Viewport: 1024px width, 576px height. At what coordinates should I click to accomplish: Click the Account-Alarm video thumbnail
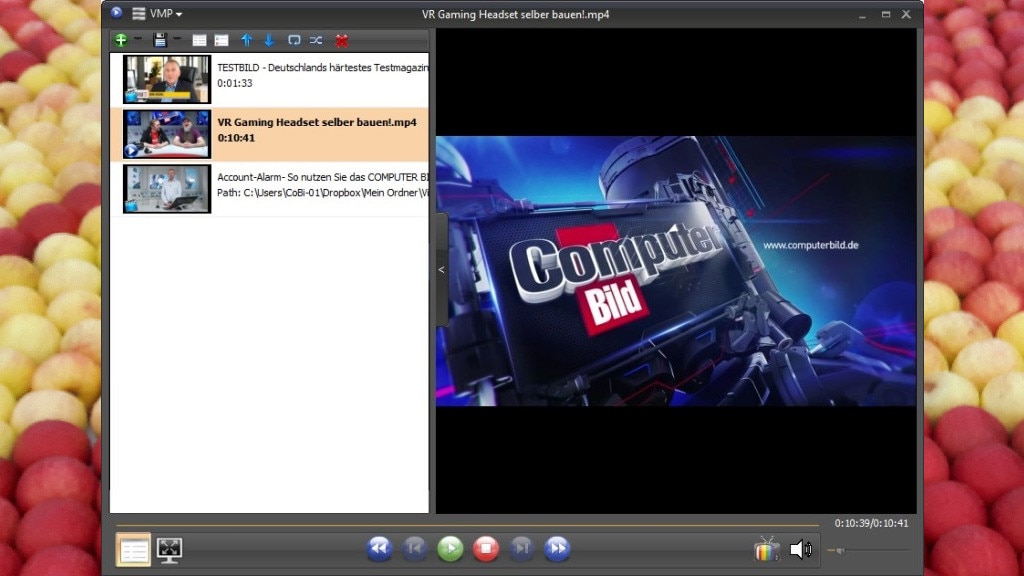click(x=167, y=189)
